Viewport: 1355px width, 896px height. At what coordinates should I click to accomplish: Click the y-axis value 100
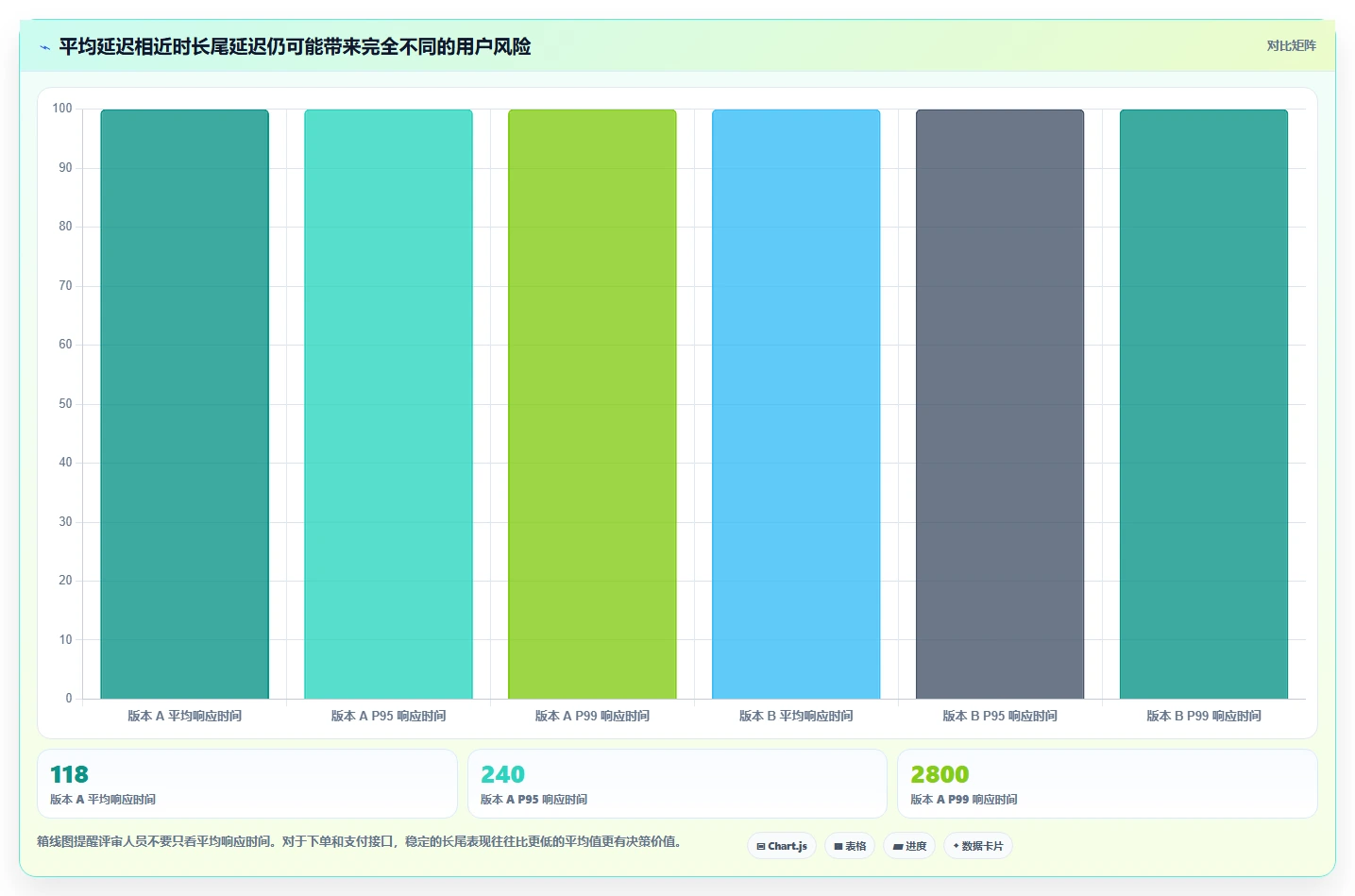click(62, 109)
